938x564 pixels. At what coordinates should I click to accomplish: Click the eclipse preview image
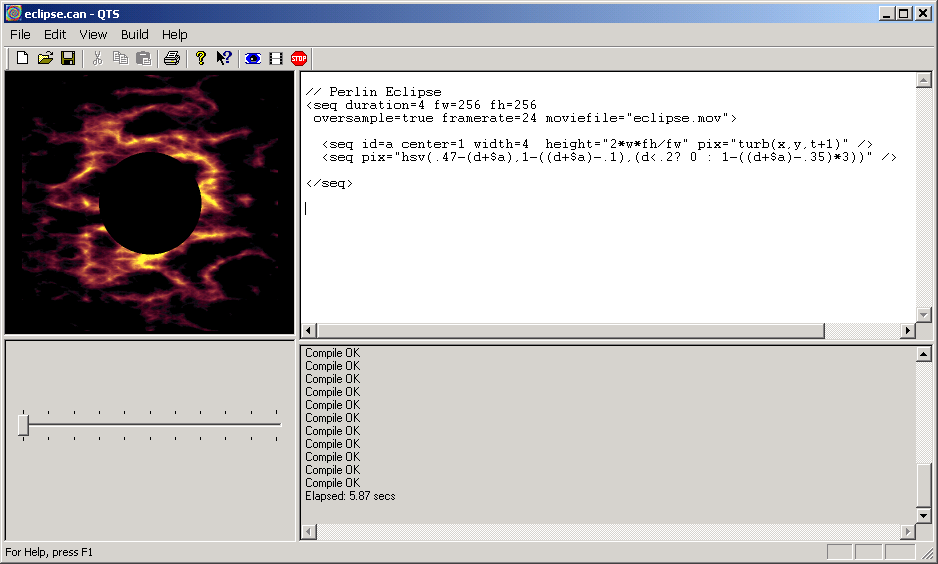point(150,203)
